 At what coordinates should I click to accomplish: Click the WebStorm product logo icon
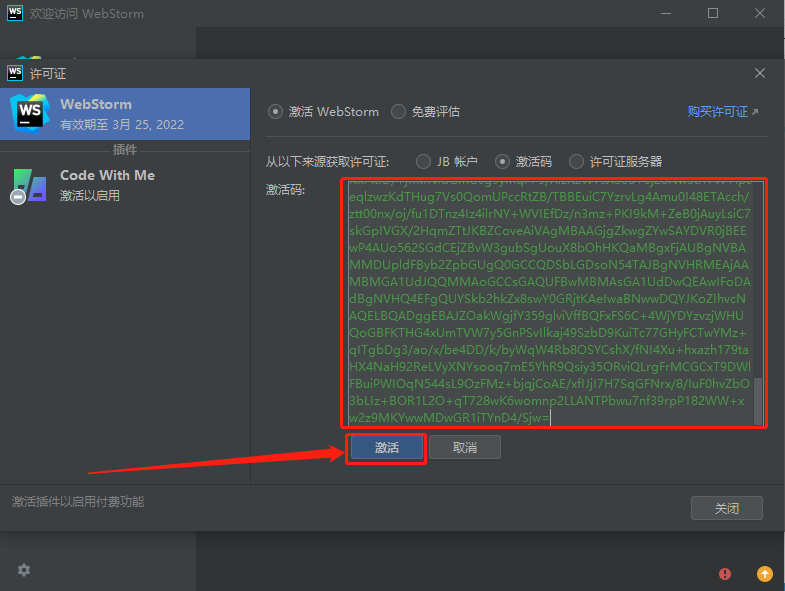click(30, 113)
